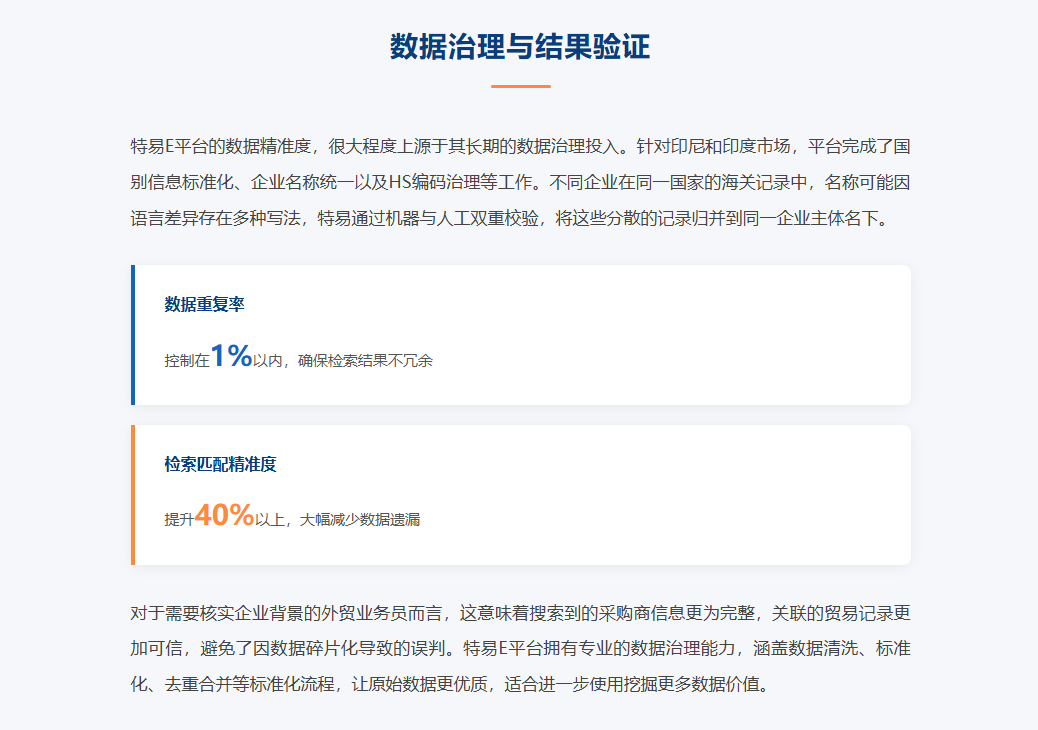Click the line starting 语言差异存在多种写法

511,218
